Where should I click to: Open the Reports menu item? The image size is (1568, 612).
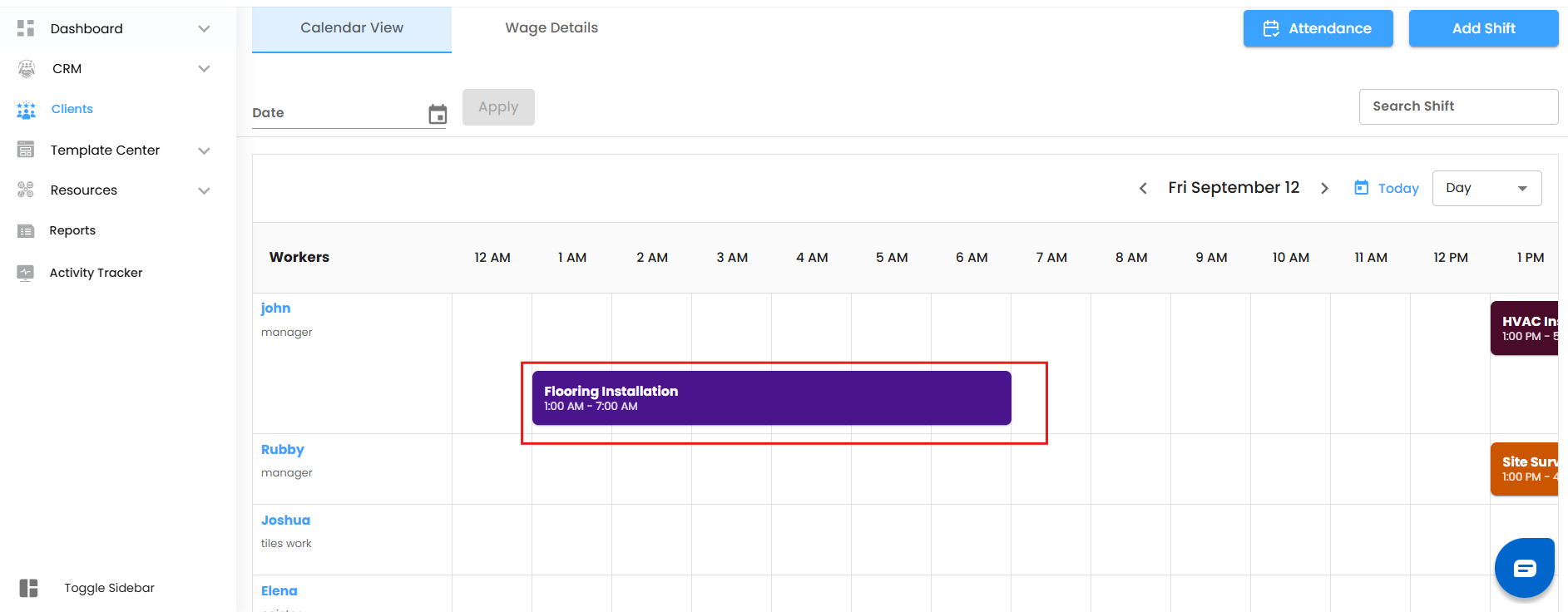click(x=72, y=230)
